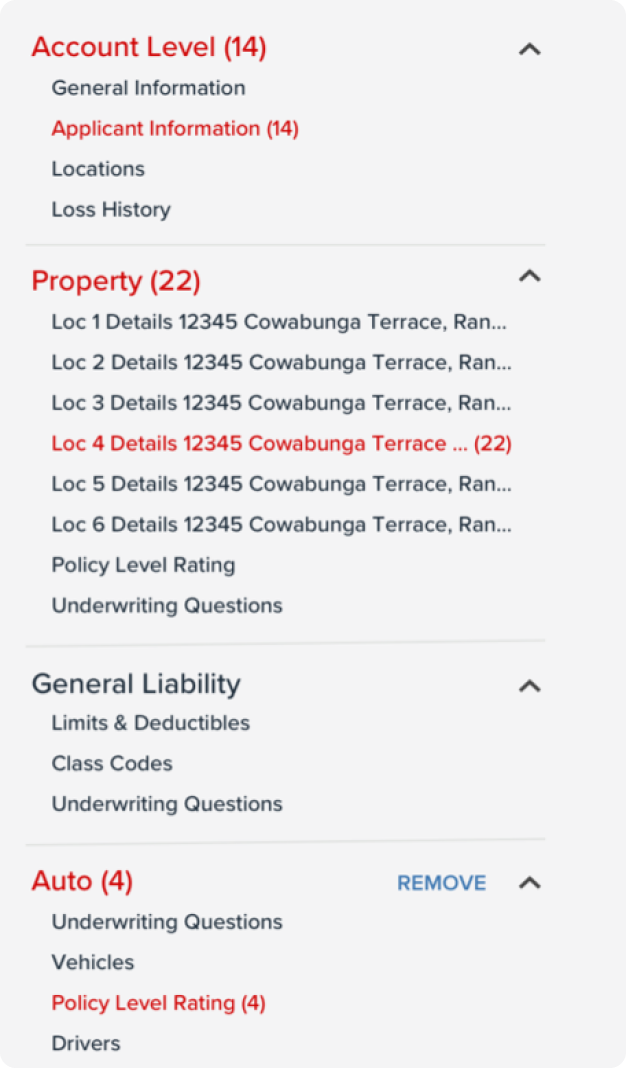Open Policy Level Rating under Property
626x1068 pixels.
[x=143, y=565]
